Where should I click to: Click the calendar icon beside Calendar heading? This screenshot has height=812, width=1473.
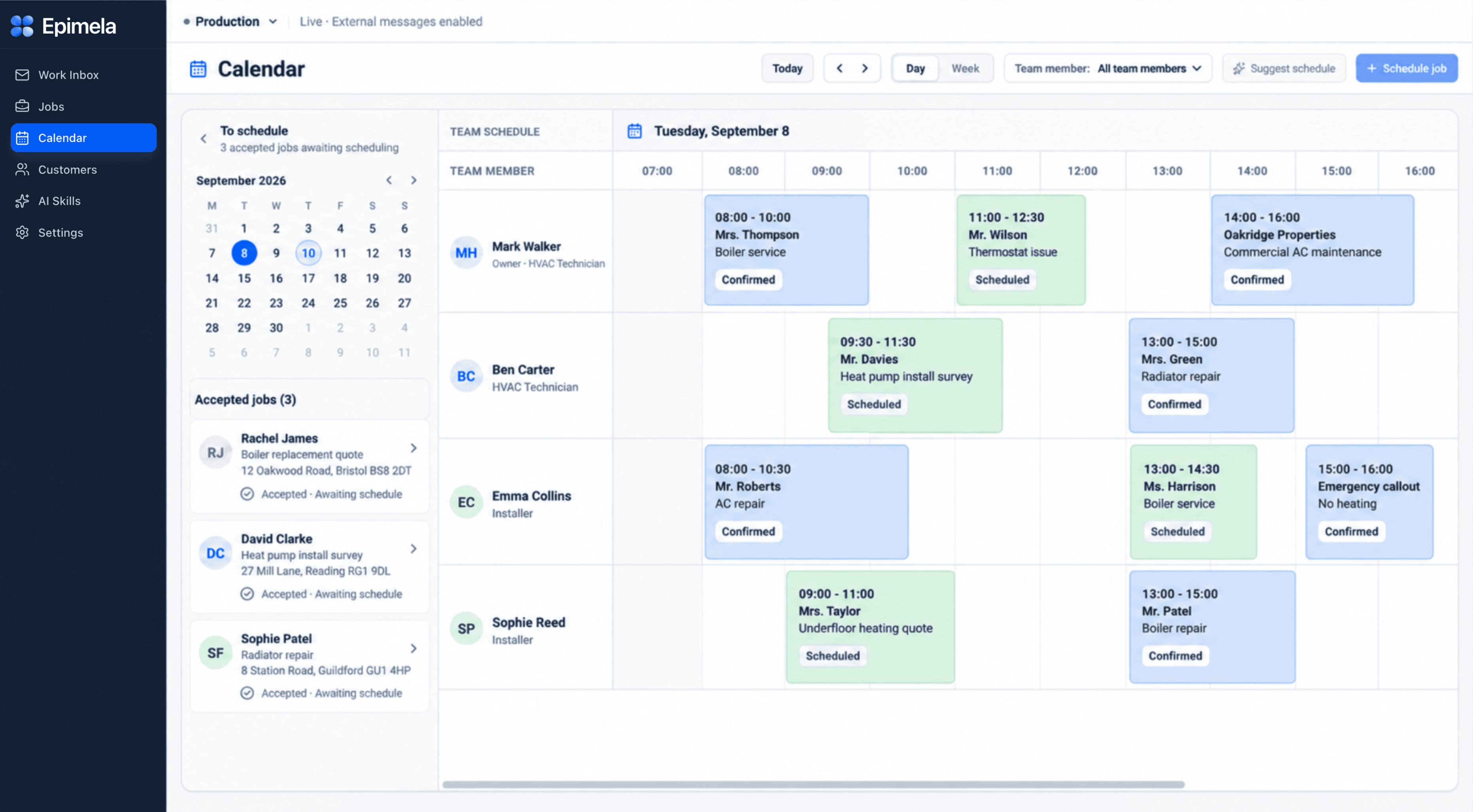(x=198, y=68)
